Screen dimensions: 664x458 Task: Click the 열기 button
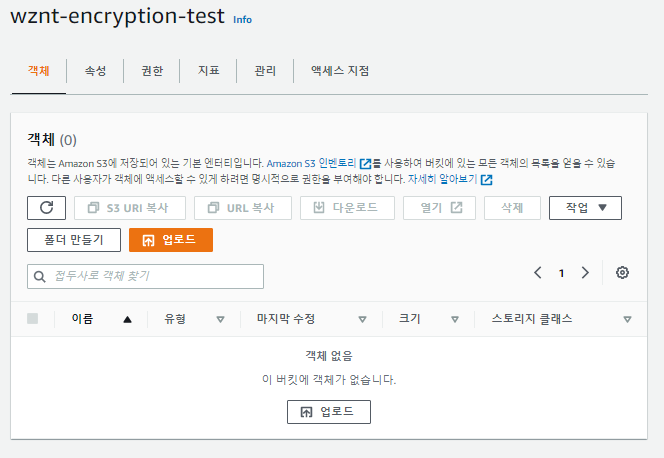coord(439,208)
